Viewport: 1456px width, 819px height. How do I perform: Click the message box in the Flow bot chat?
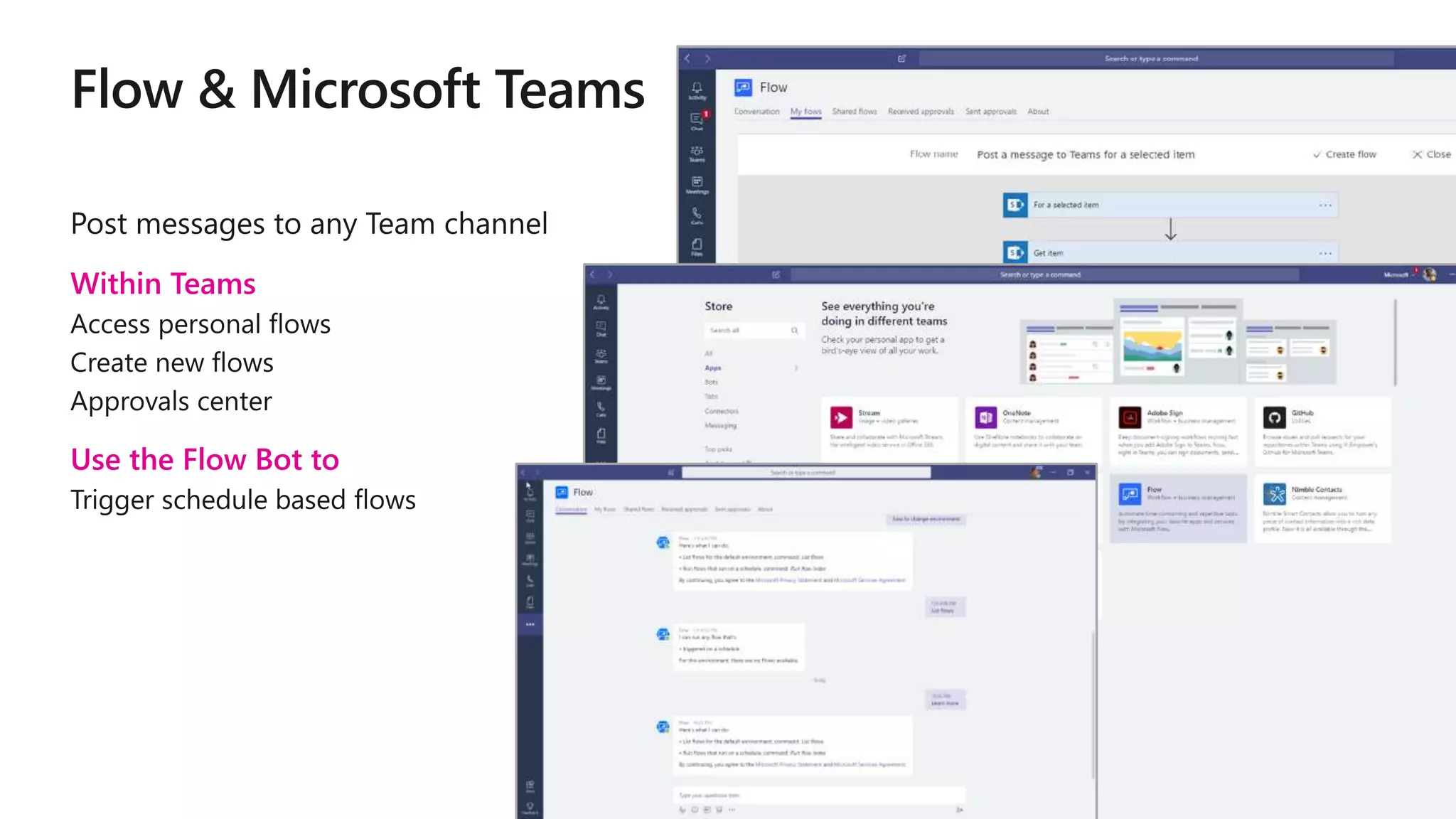point(819,795)
